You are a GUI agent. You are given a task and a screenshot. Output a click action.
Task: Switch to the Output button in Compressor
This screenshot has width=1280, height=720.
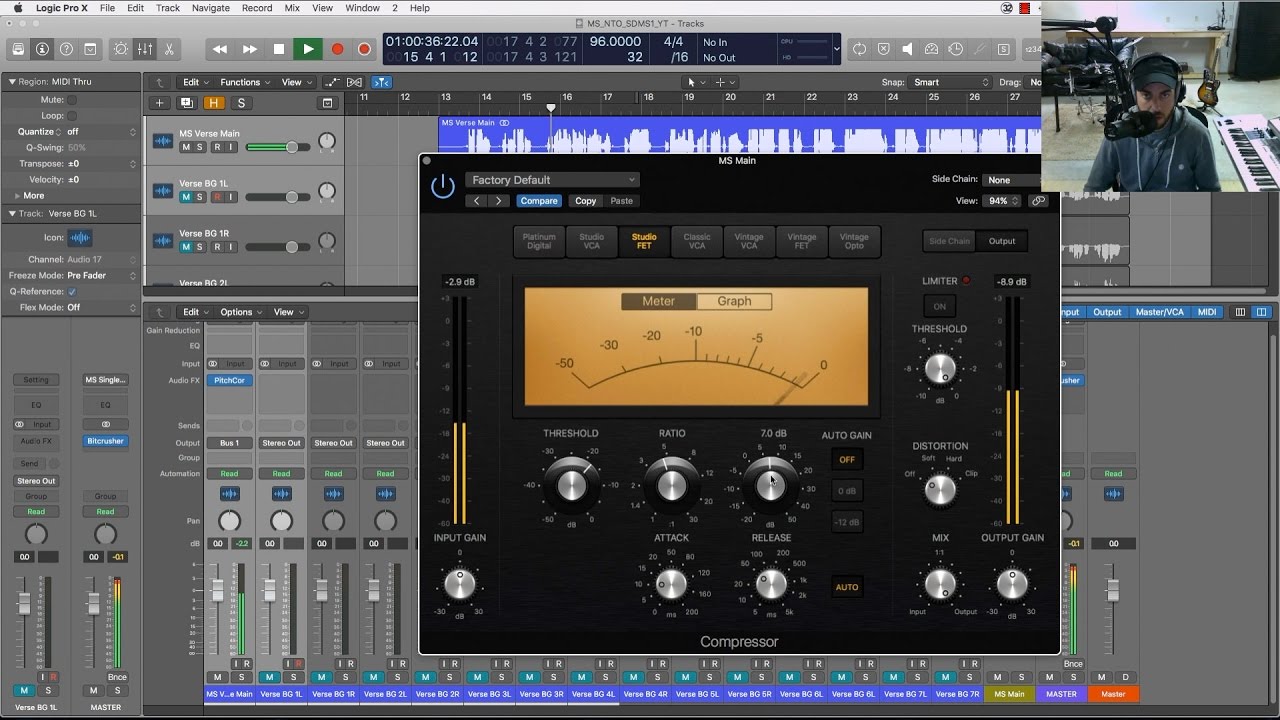pos(1002,241)
